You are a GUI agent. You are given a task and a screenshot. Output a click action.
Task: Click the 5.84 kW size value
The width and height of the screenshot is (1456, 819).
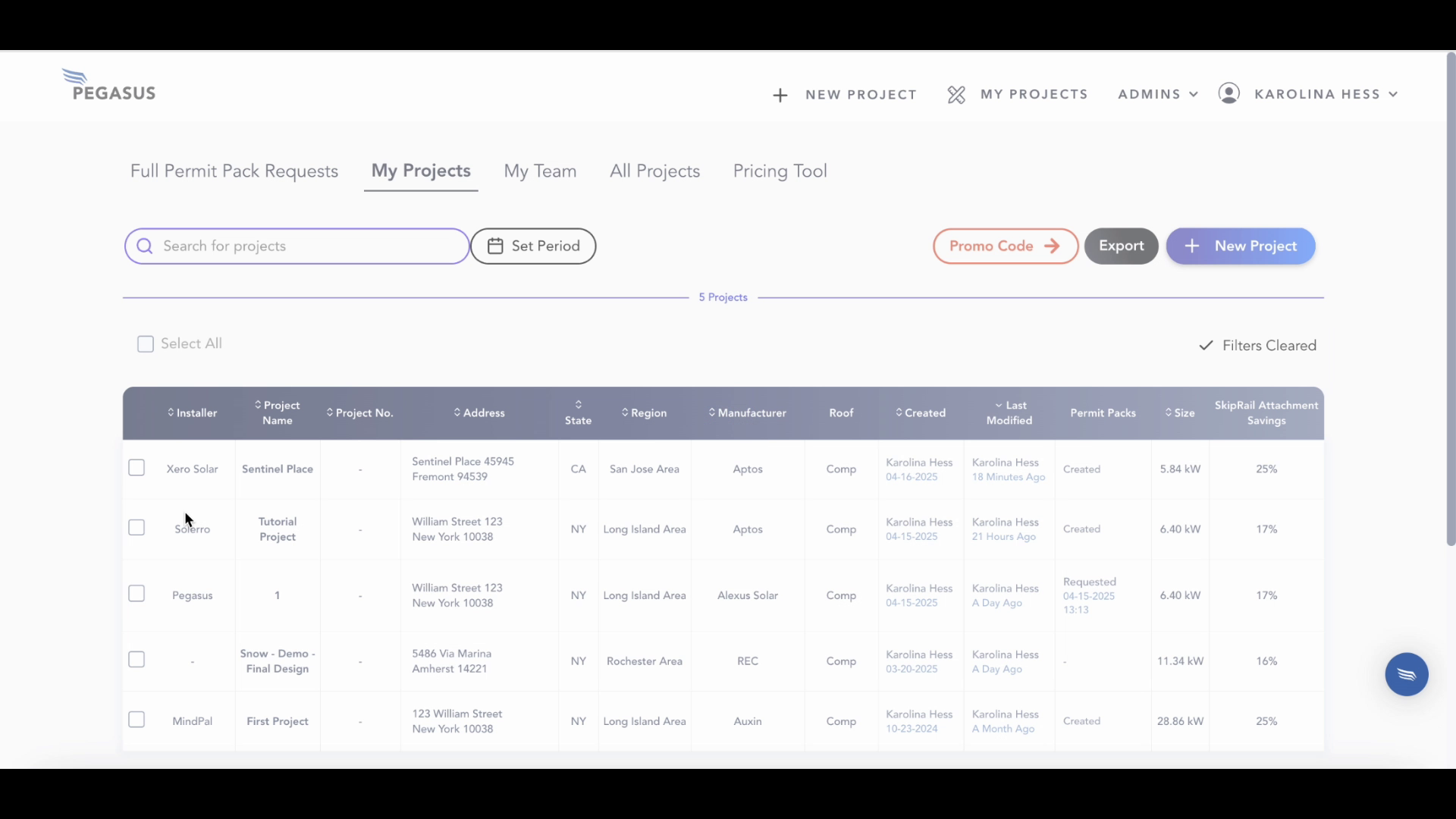coord(1180,469)
